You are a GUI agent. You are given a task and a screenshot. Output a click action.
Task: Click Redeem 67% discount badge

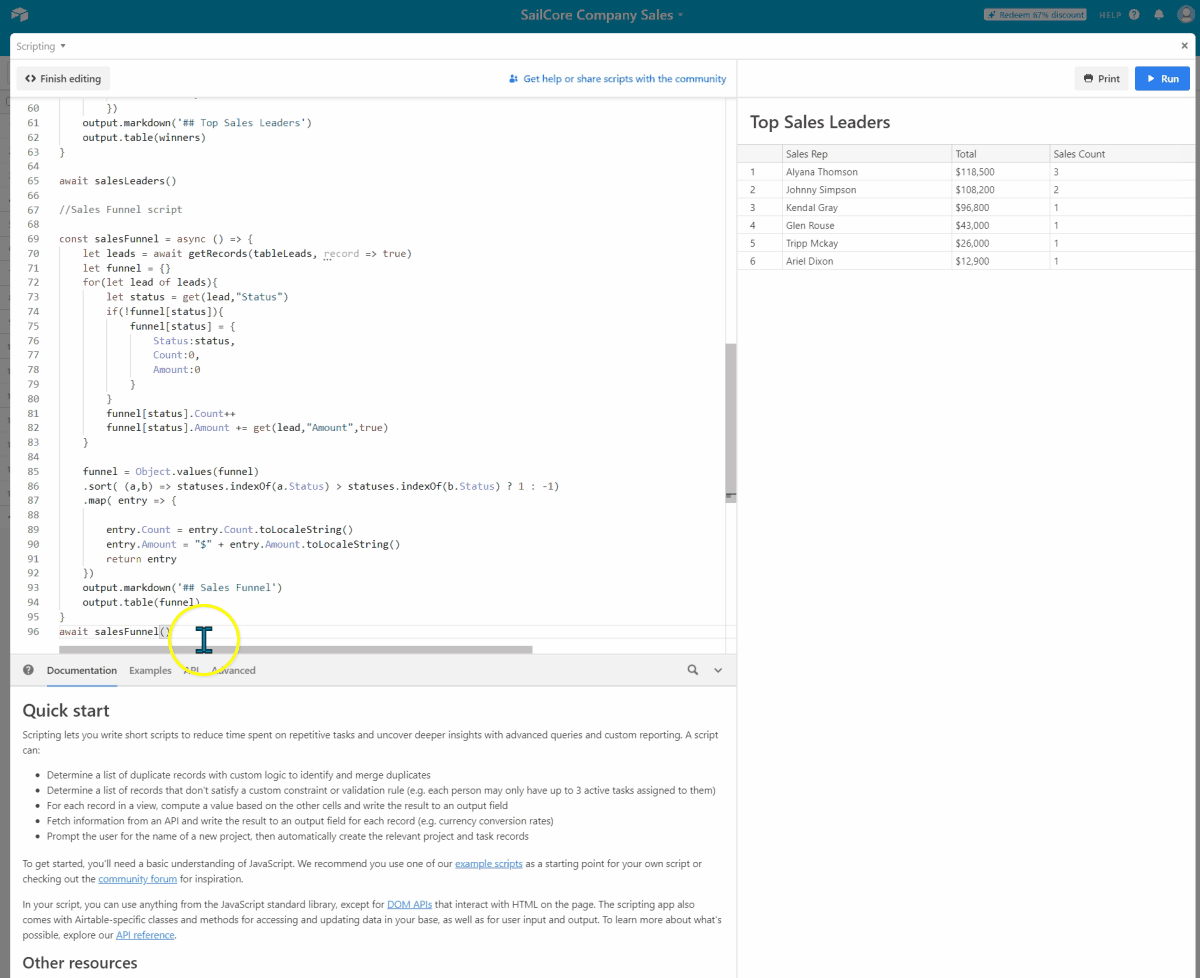point(1034,15)
